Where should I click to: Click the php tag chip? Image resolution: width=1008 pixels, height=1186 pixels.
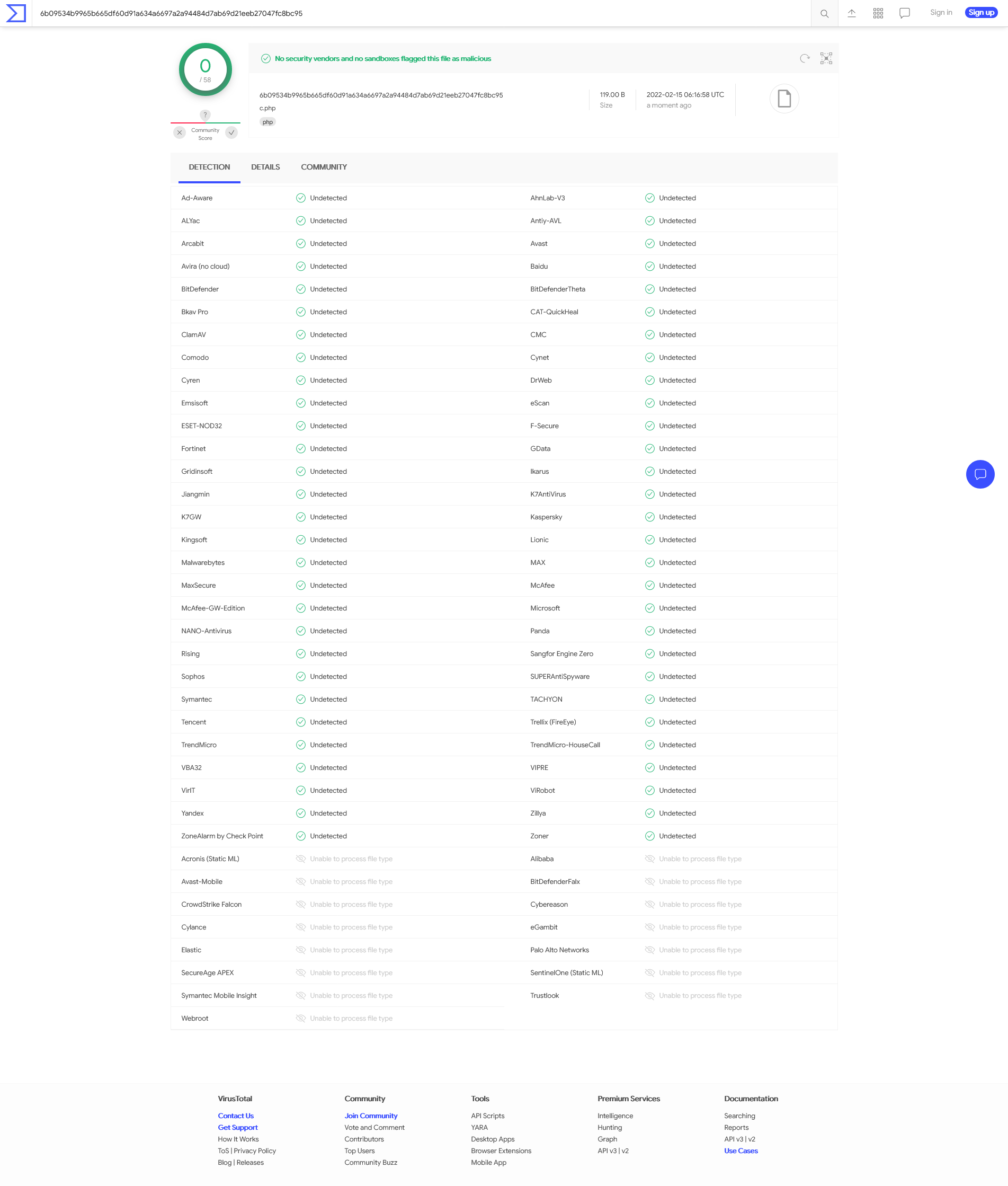pyautogui.click(x=267, y=122)
